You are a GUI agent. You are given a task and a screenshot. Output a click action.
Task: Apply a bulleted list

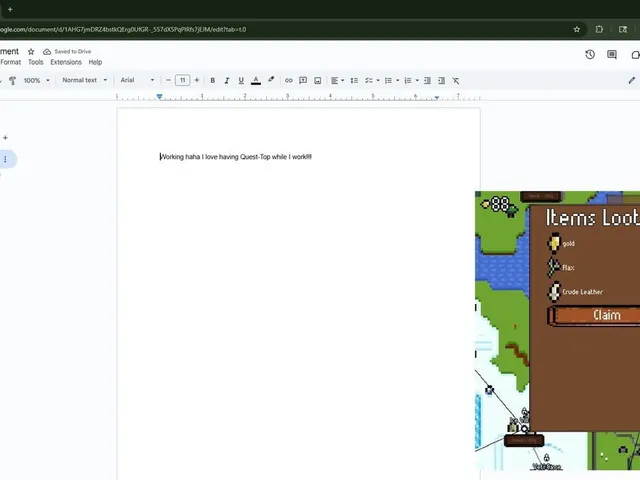pyautogui.click(x=388, y=80)
